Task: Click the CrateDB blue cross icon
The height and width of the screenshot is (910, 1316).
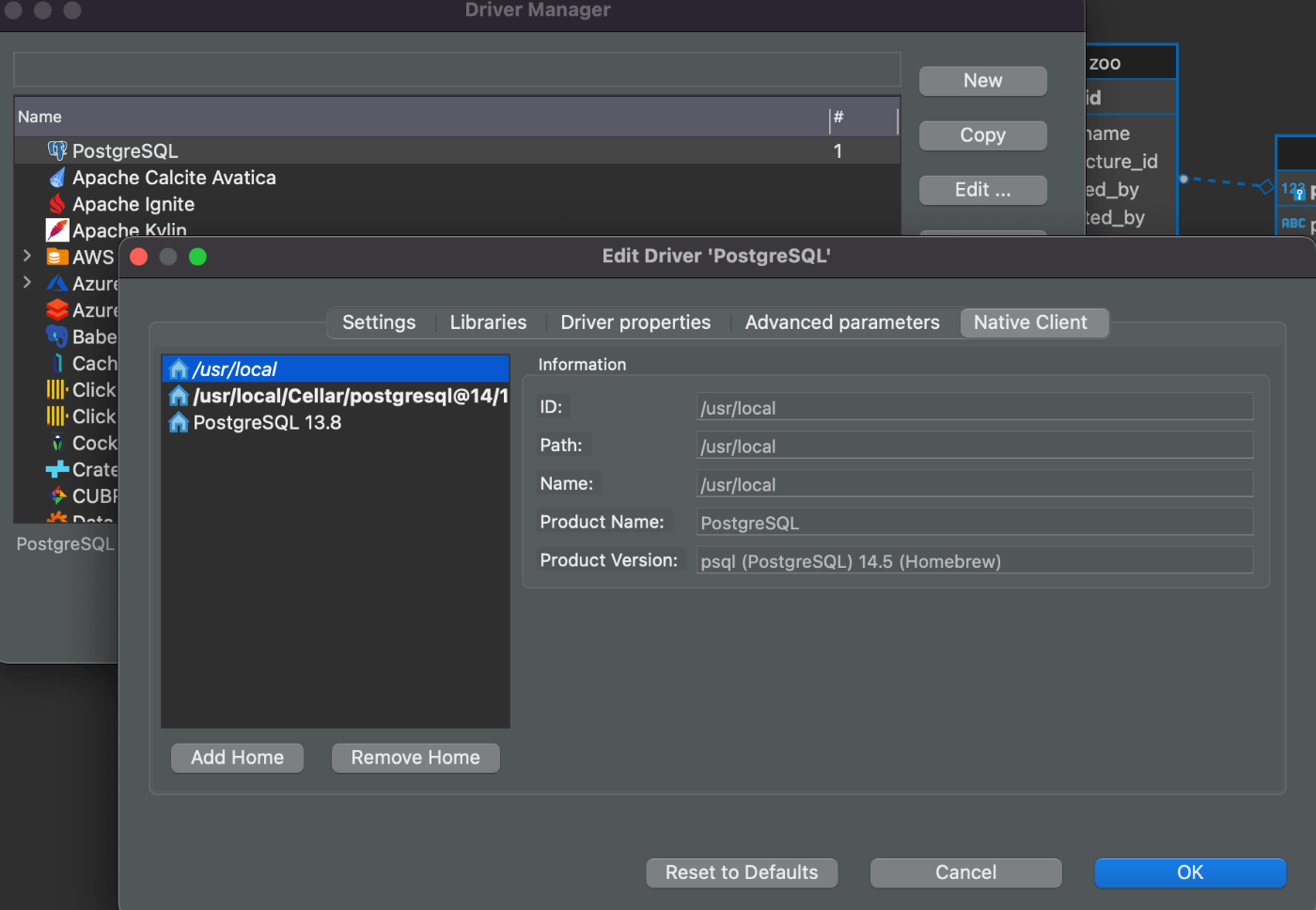Action: click(57, 469)
